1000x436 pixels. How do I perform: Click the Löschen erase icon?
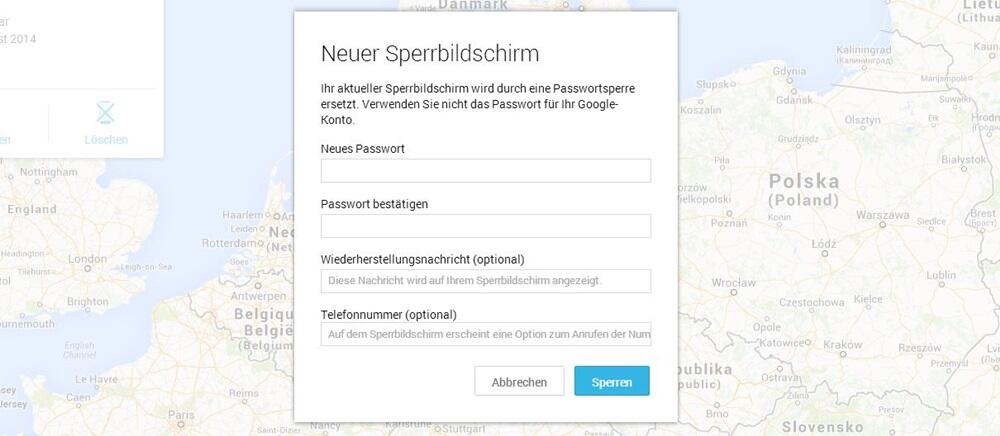click(x=105, y=113)
